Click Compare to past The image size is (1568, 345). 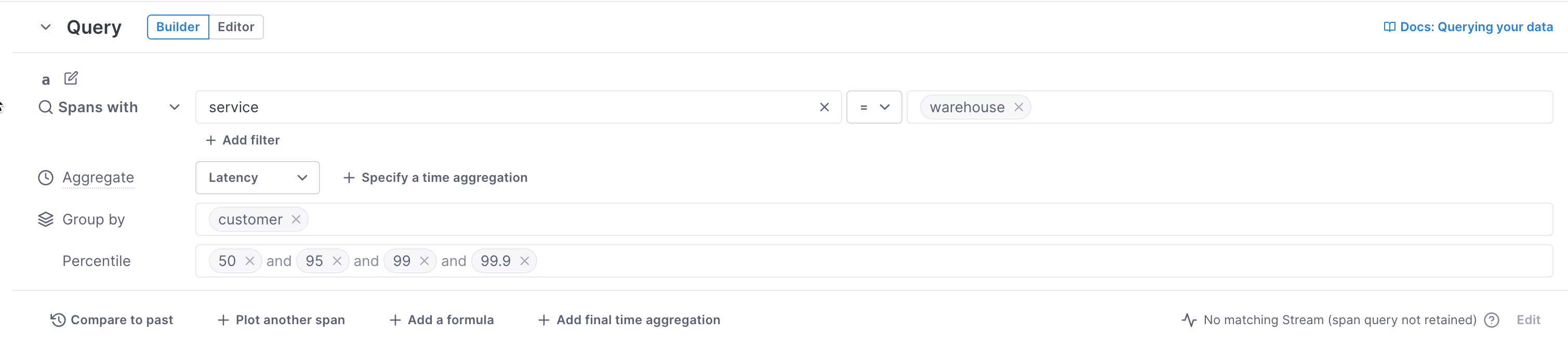pyautogui.click(x=111, y=320)
